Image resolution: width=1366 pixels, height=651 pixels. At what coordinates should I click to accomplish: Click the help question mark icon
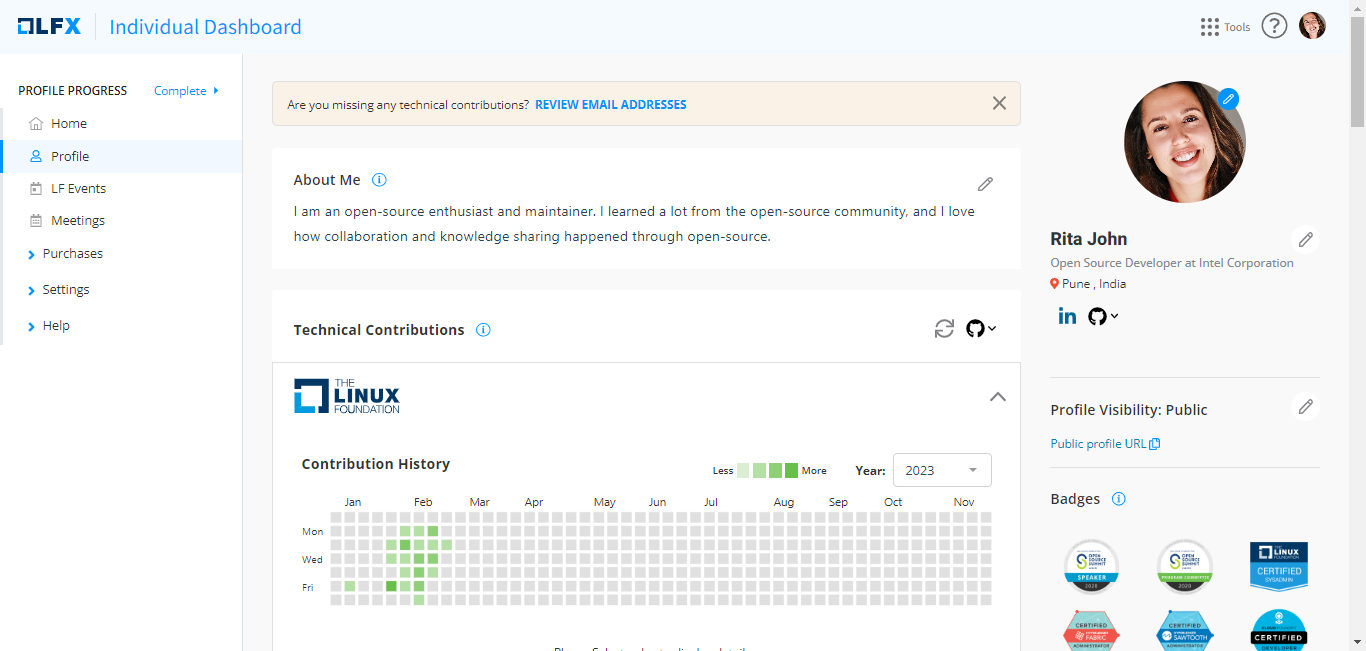coord(1273,26)
